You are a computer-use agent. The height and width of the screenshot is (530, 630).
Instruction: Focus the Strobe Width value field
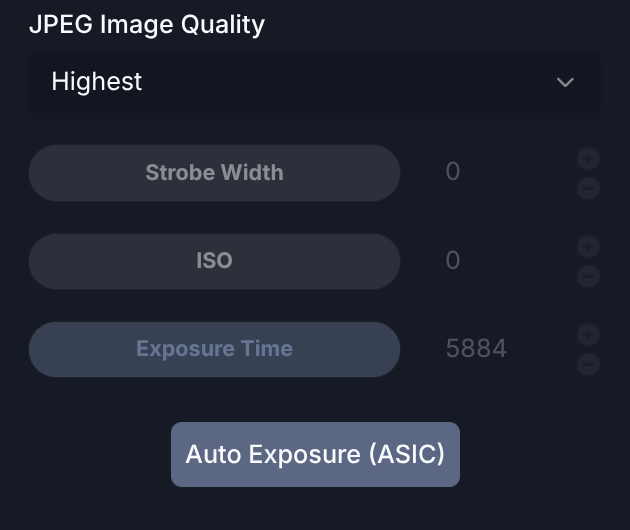494,172
